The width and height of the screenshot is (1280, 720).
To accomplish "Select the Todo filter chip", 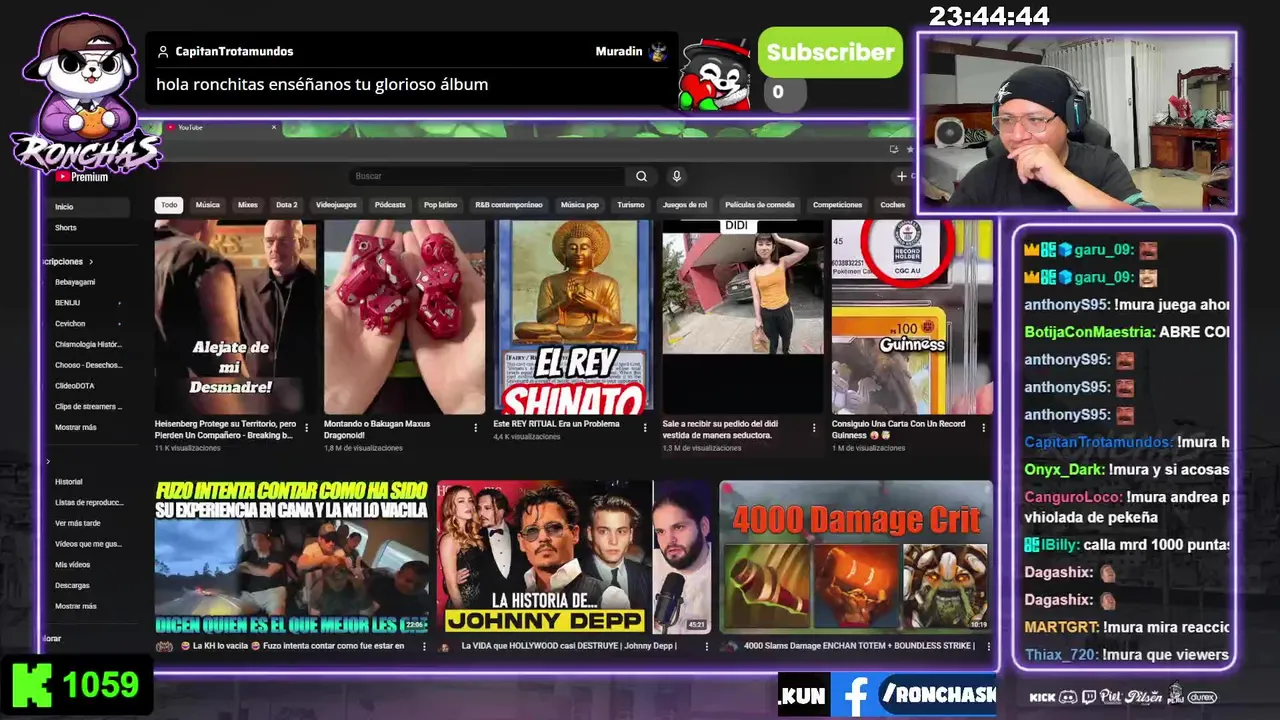I will 169,205.
